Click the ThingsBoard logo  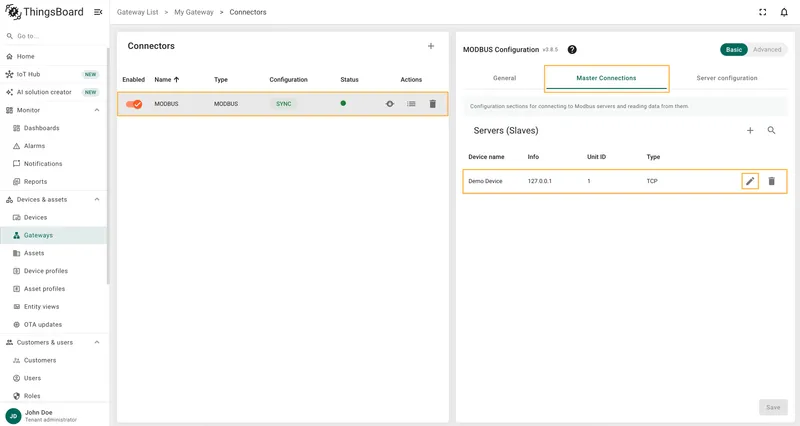44,12
